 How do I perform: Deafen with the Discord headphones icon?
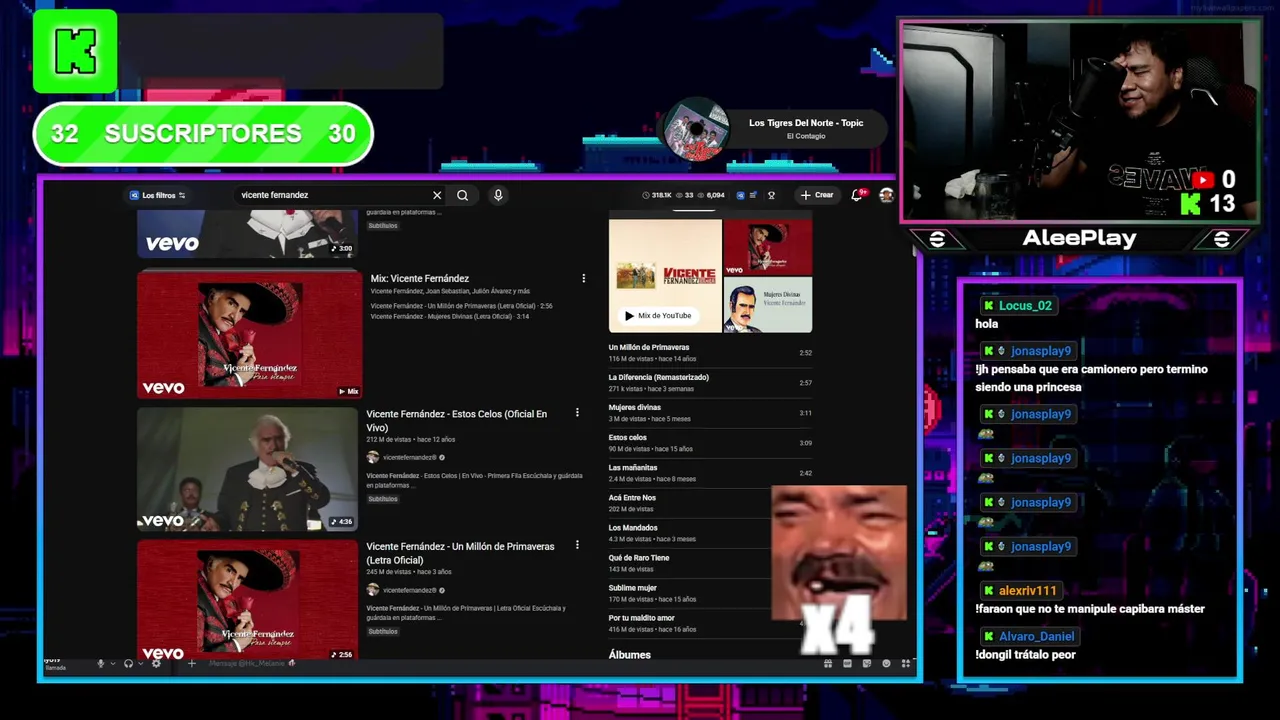coord(128,663)
